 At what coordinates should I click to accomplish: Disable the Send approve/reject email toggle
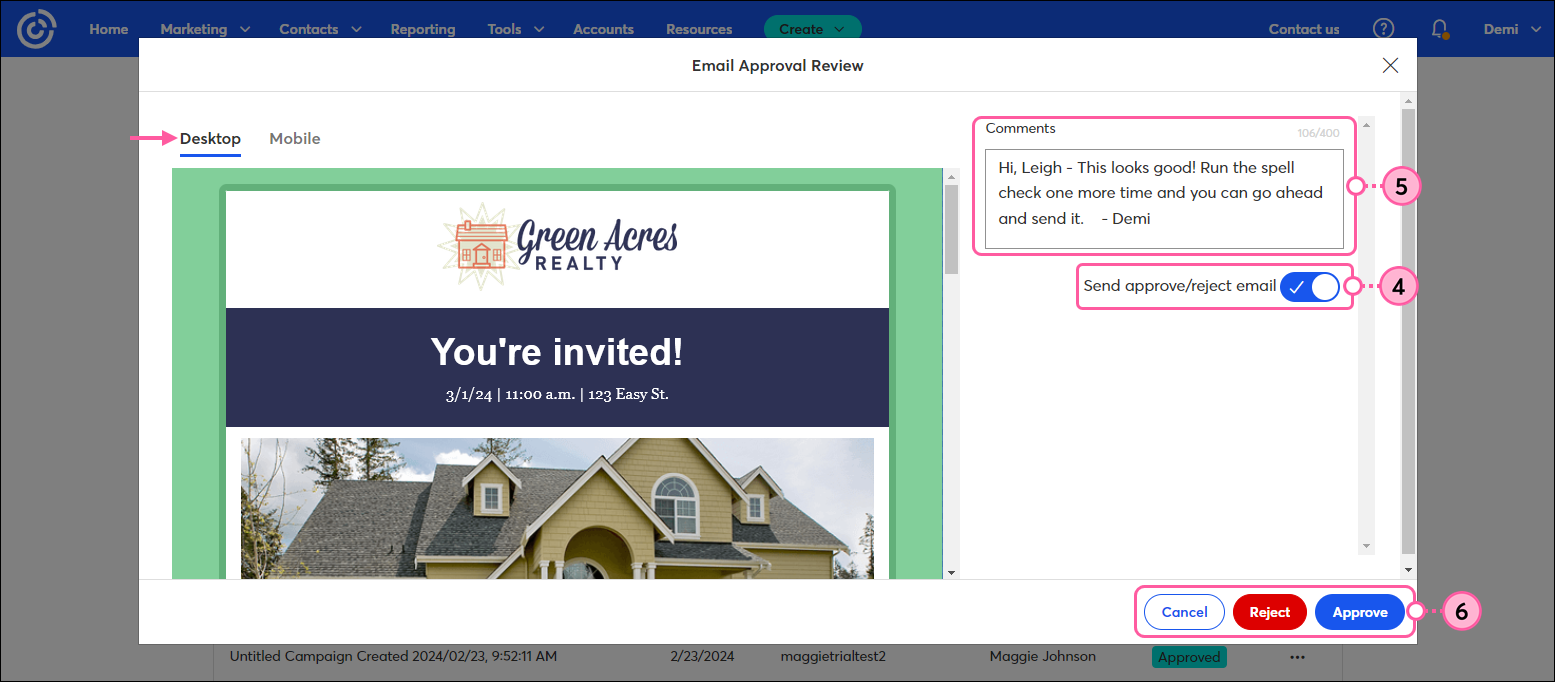[x=1309, y=286]
